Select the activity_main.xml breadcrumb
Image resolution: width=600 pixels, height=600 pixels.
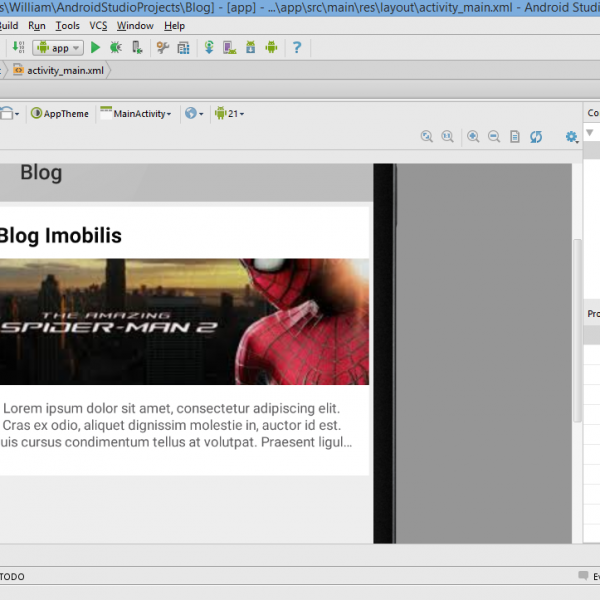pos(58,70)
